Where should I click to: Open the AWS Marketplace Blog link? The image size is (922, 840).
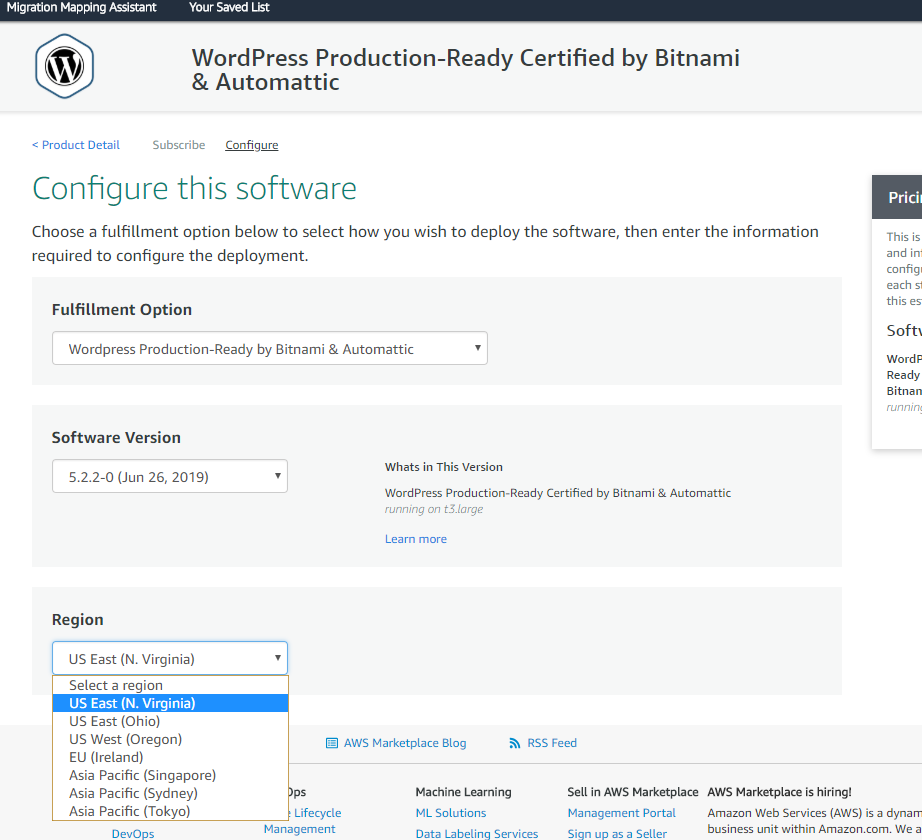pos(405,743)
